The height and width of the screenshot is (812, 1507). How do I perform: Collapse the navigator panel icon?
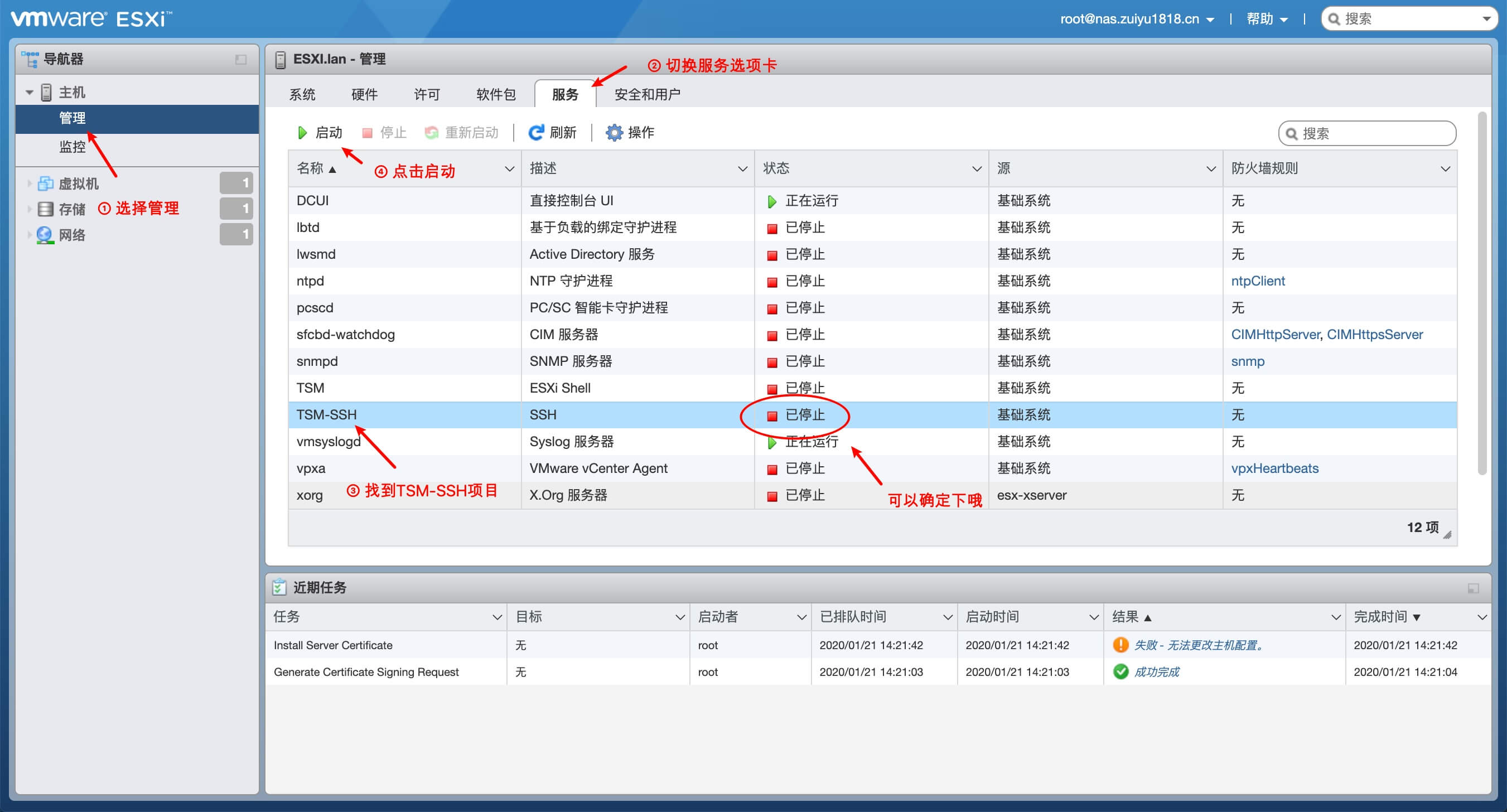click(240, 59)
